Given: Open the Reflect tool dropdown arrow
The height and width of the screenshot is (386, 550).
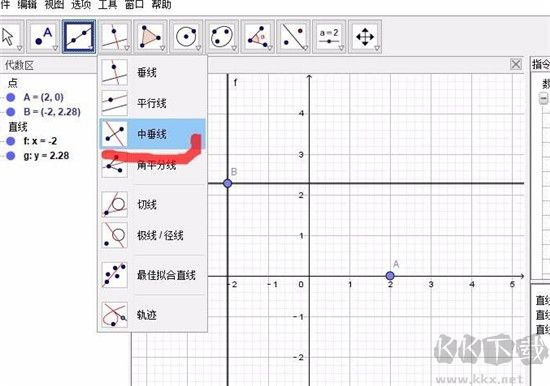Looking at the screenshot, I should (306, 48).
